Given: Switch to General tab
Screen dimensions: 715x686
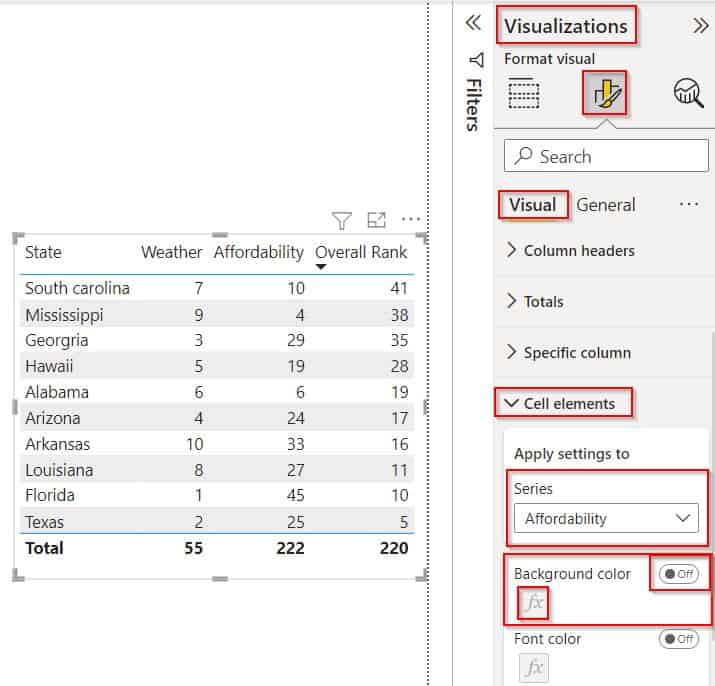Looking at the screenshot, I should [x=606, y=205].
